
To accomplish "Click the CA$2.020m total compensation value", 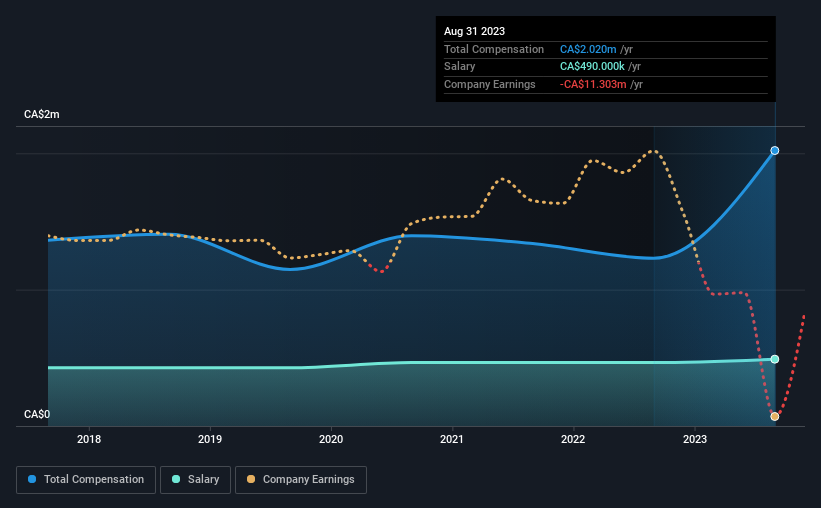I will point(588,49).
